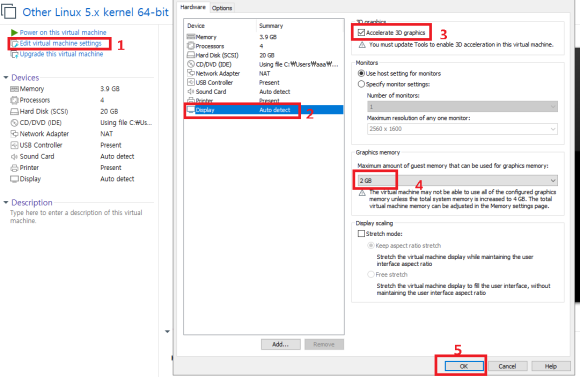Click Upgrade this virtual machine link
This screenshot has width=580, height=377.
point(61,54)
